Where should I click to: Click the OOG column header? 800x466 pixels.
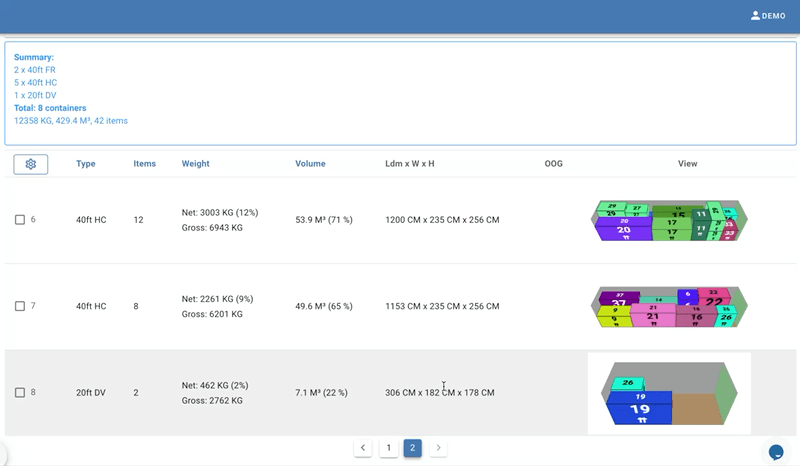pyautogui.click(x=554, y=163)
